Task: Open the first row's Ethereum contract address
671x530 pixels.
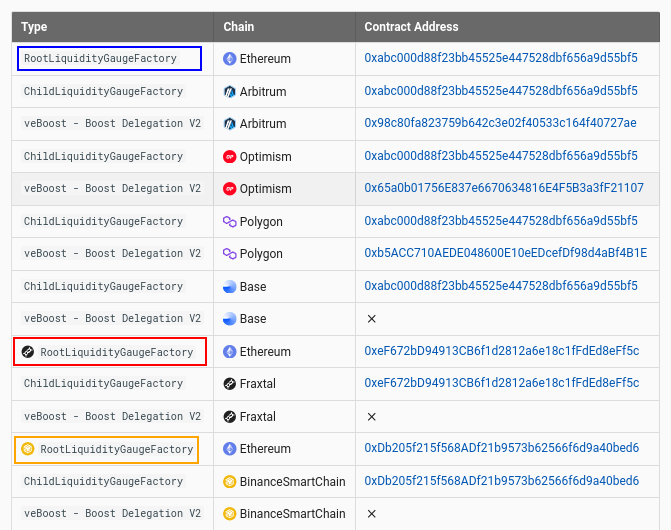Action: (x=500, y=59)
